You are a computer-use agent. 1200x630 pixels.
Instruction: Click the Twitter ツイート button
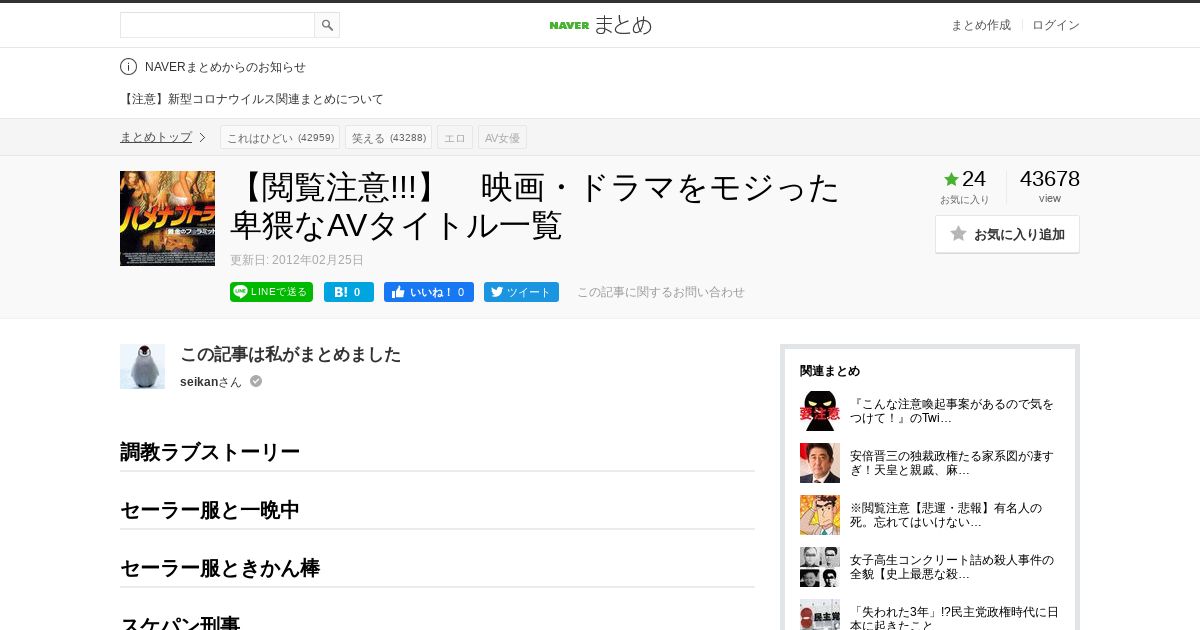[x=521, y=292]
